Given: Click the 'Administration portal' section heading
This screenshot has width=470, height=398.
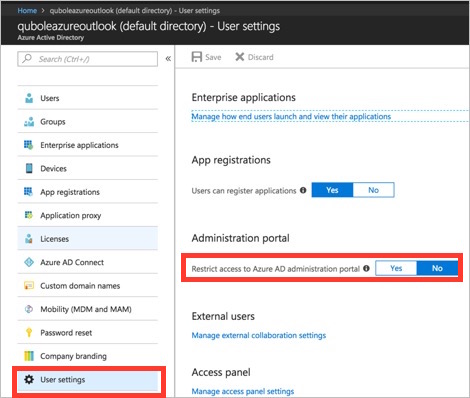Looking at the screenshot, I should pos(240,238).
